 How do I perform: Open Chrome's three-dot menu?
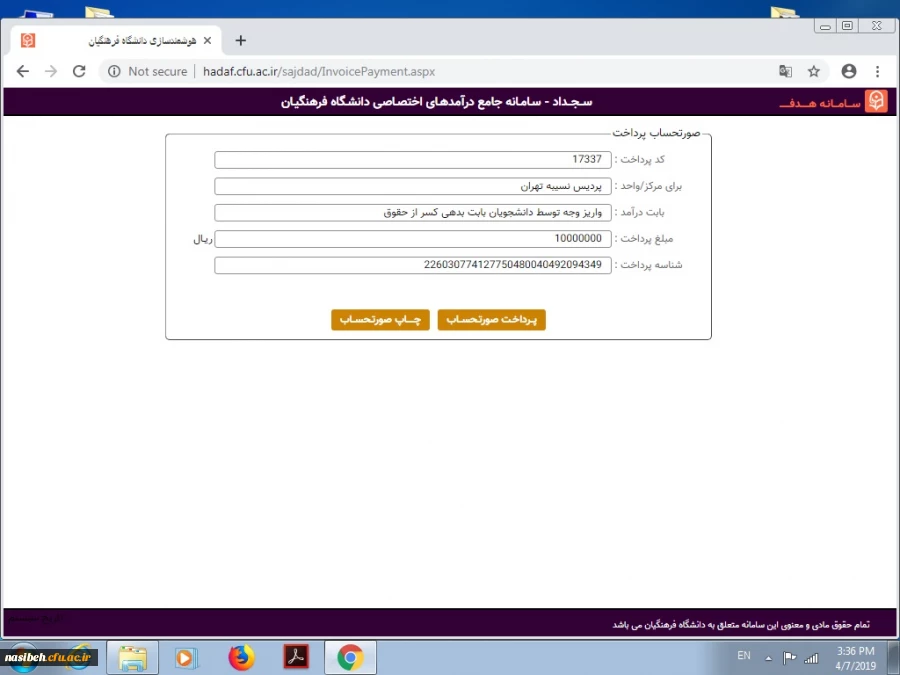click(878, 72)
